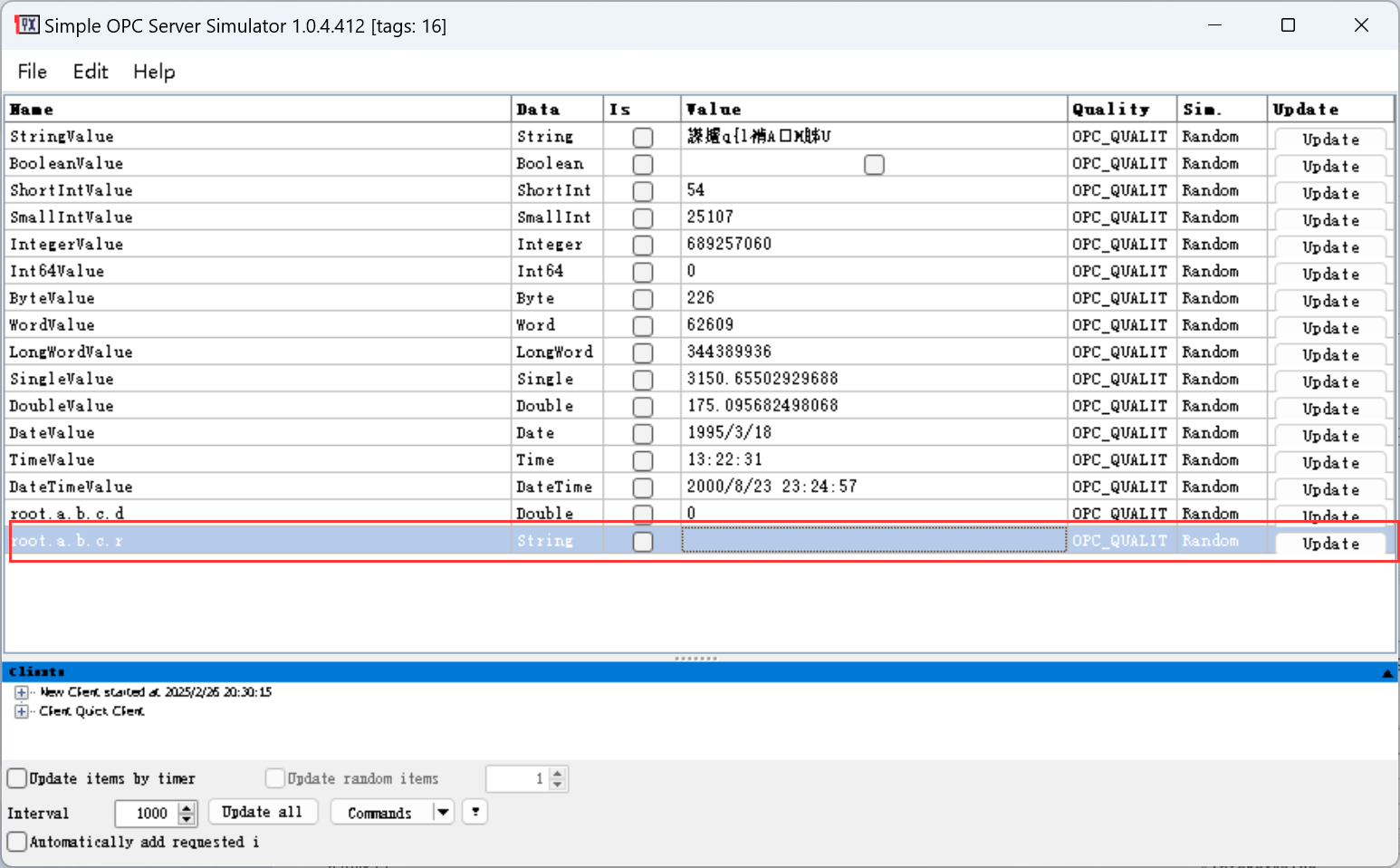Viewport: 1400px width, 868px height.
Task: Sort by the Quality column header
Action: (1120, 110)
